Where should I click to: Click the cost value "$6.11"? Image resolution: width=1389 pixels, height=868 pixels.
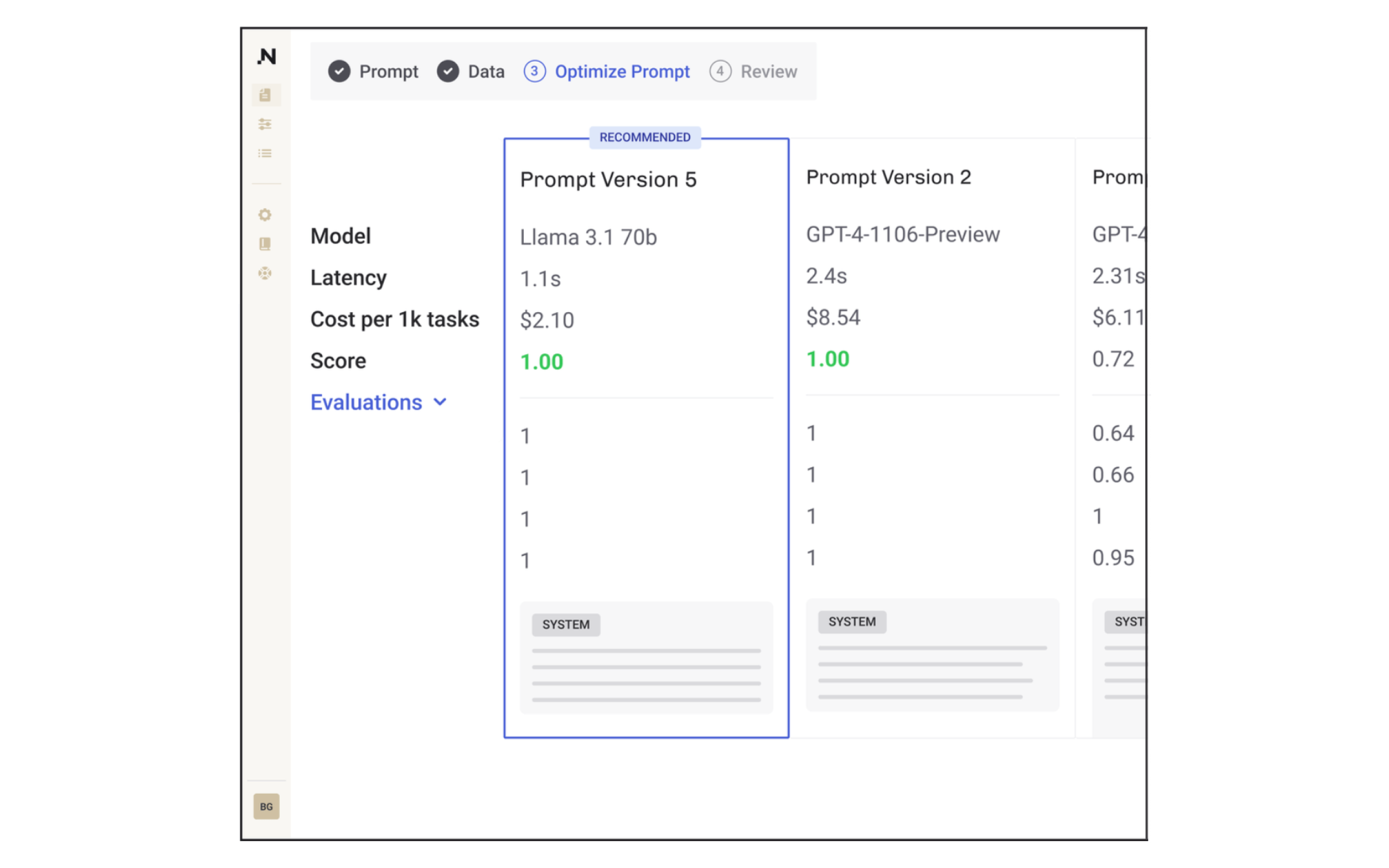[x=1119, y=318]
